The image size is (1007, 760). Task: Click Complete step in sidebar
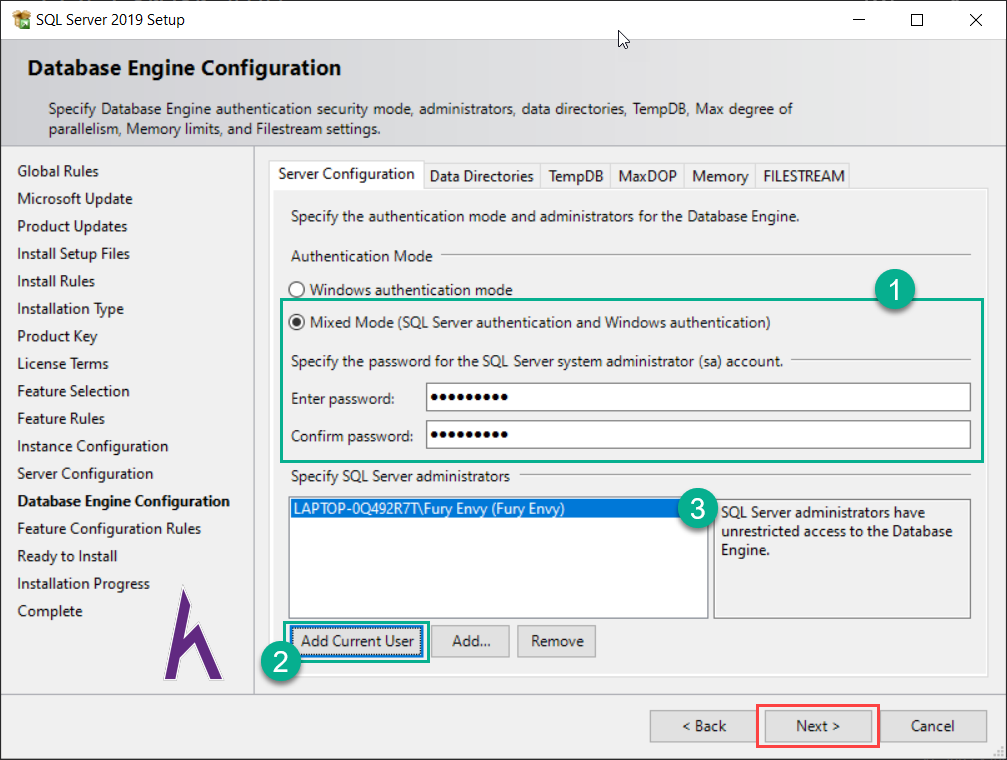pyautogui.click(x=49, y=612)
